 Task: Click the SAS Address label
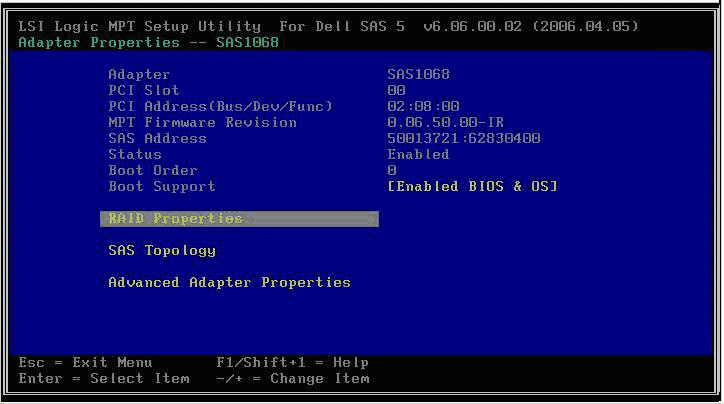point(157,138)
